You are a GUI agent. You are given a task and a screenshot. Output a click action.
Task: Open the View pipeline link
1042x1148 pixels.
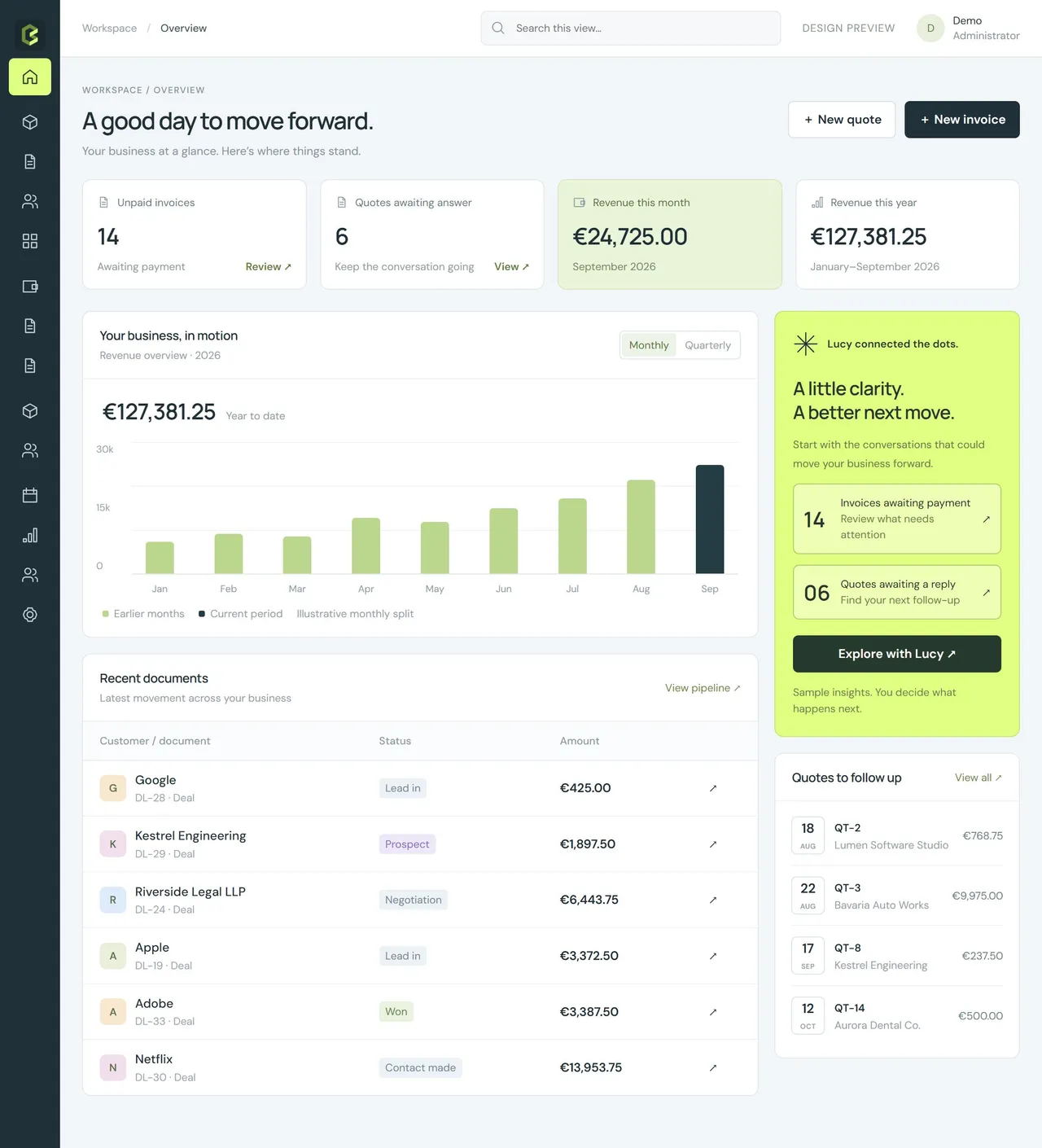[703, 688]
